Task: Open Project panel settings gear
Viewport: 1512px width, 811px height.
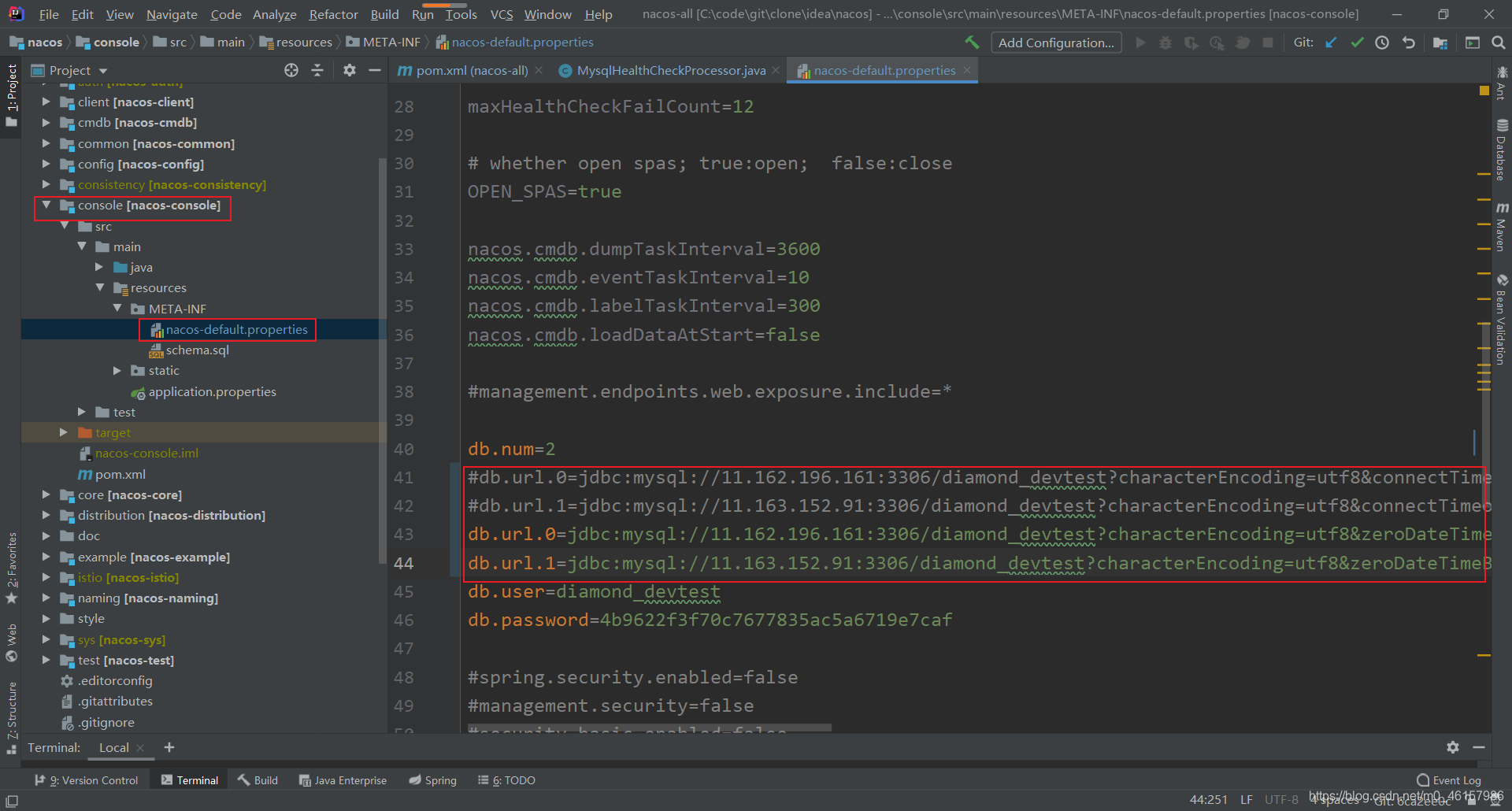Action: click(x=350, y=70)
